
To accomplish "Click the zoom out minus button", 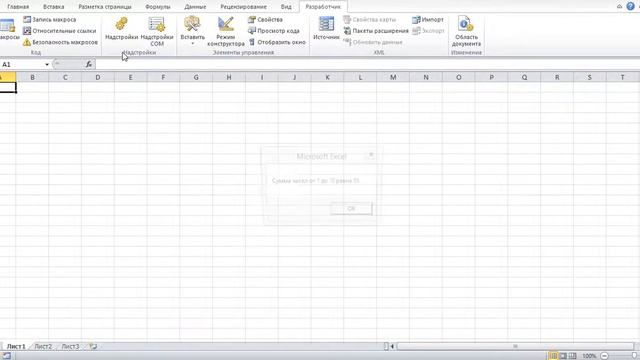I will coord(604,356).
